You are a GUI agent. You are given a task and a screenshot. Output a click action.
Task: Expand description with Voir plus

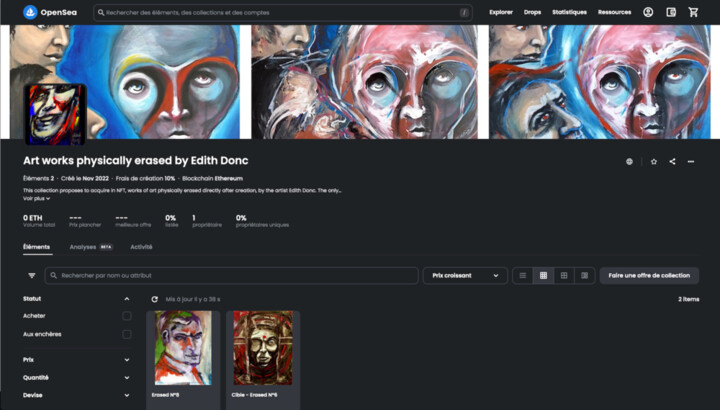coord(36,198)
